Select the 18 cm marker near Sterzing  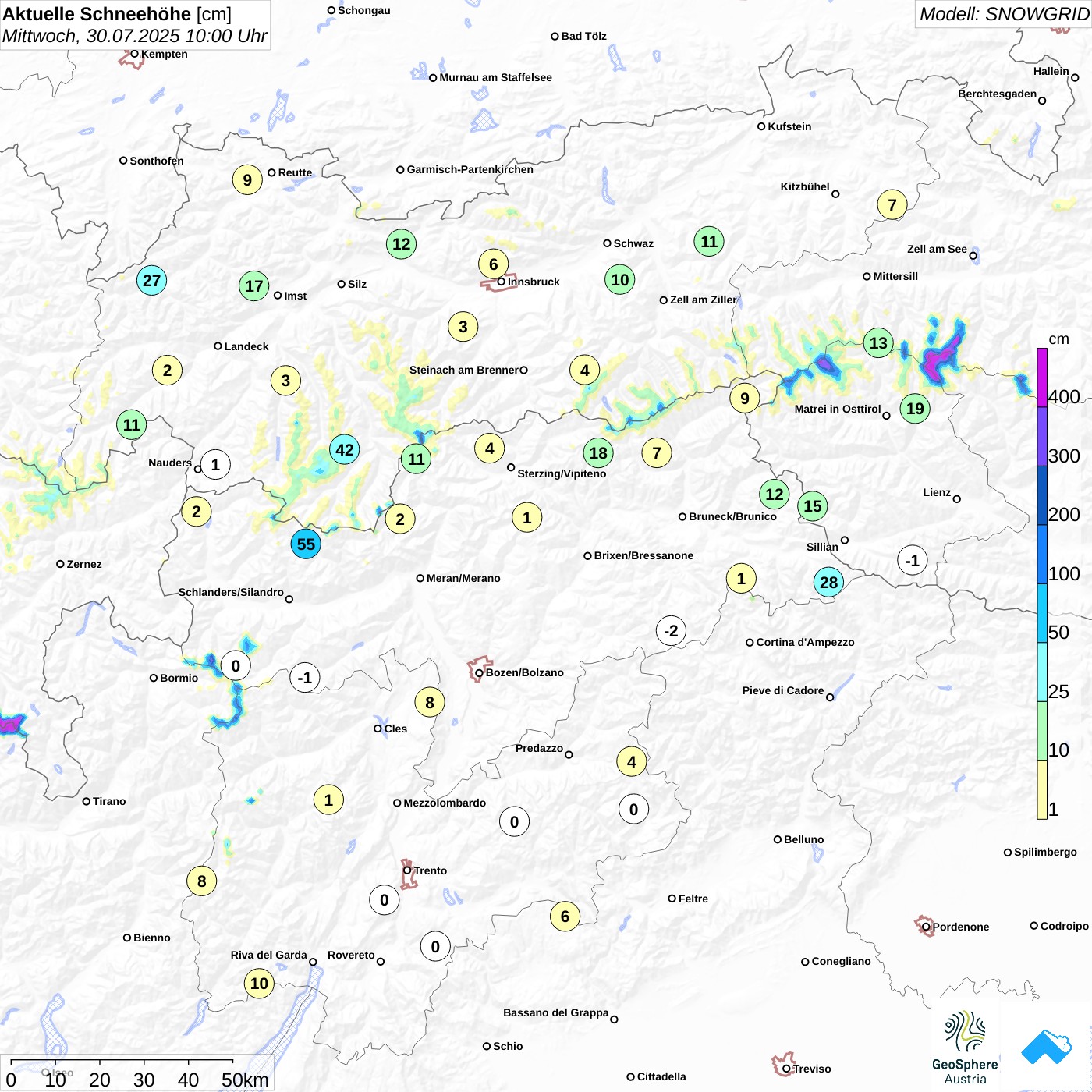click(598, 452)
